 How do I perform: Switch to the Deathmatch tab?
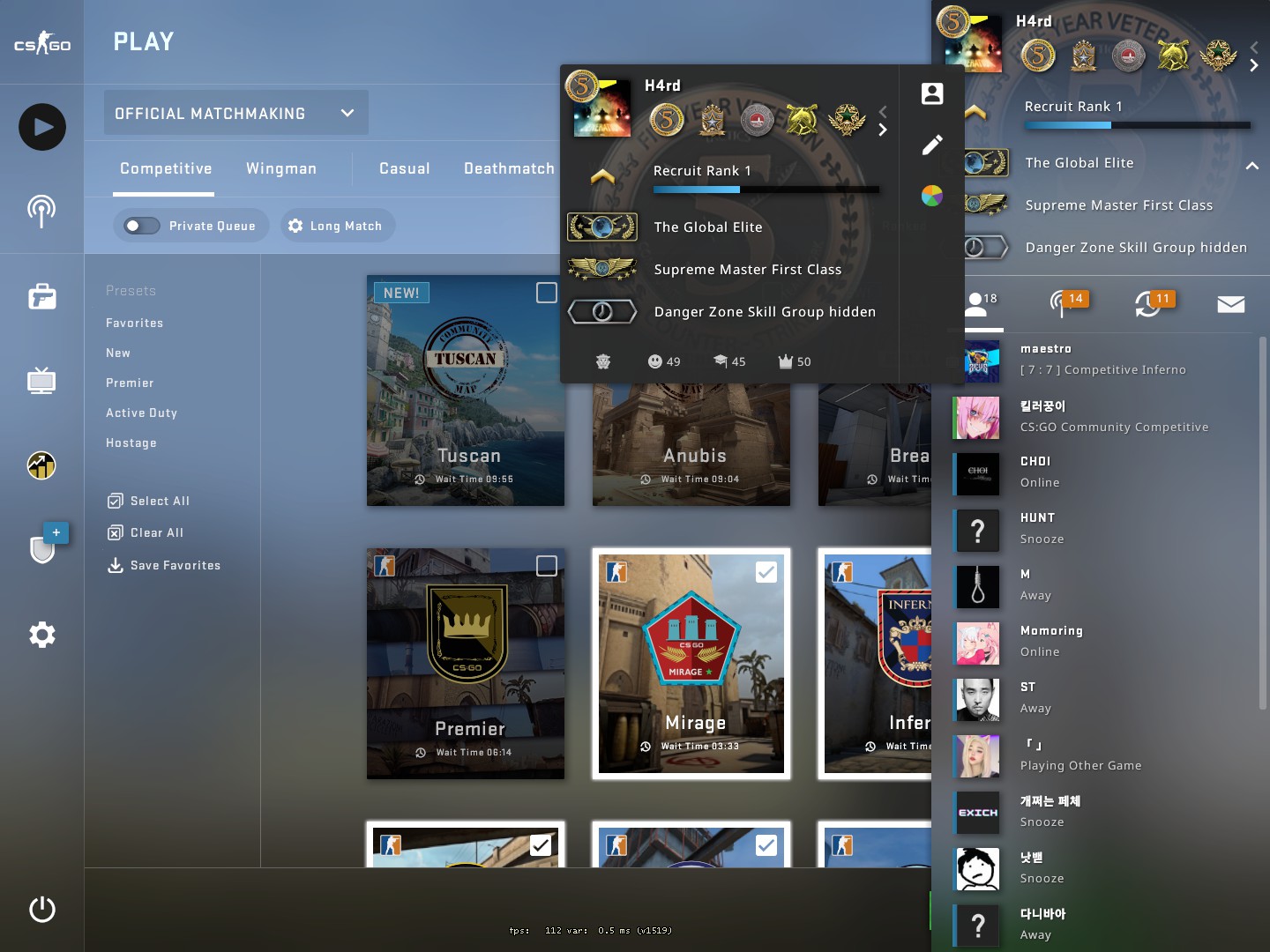click(x=510, y=168)
